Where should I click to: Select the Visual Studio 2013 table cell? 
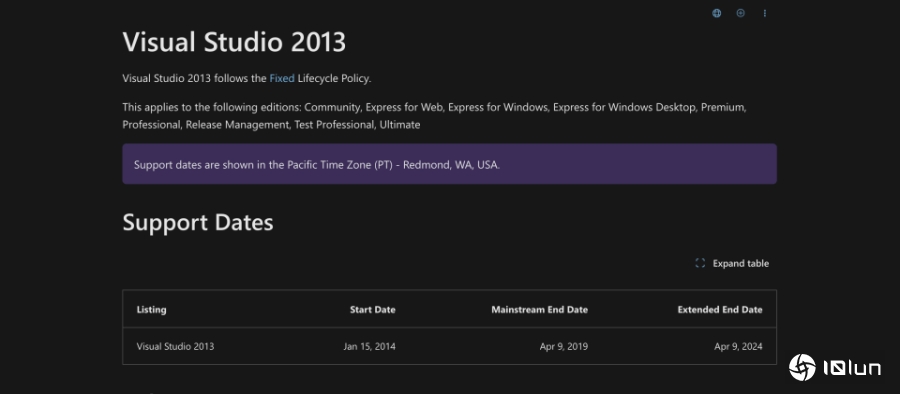[175, 346]
